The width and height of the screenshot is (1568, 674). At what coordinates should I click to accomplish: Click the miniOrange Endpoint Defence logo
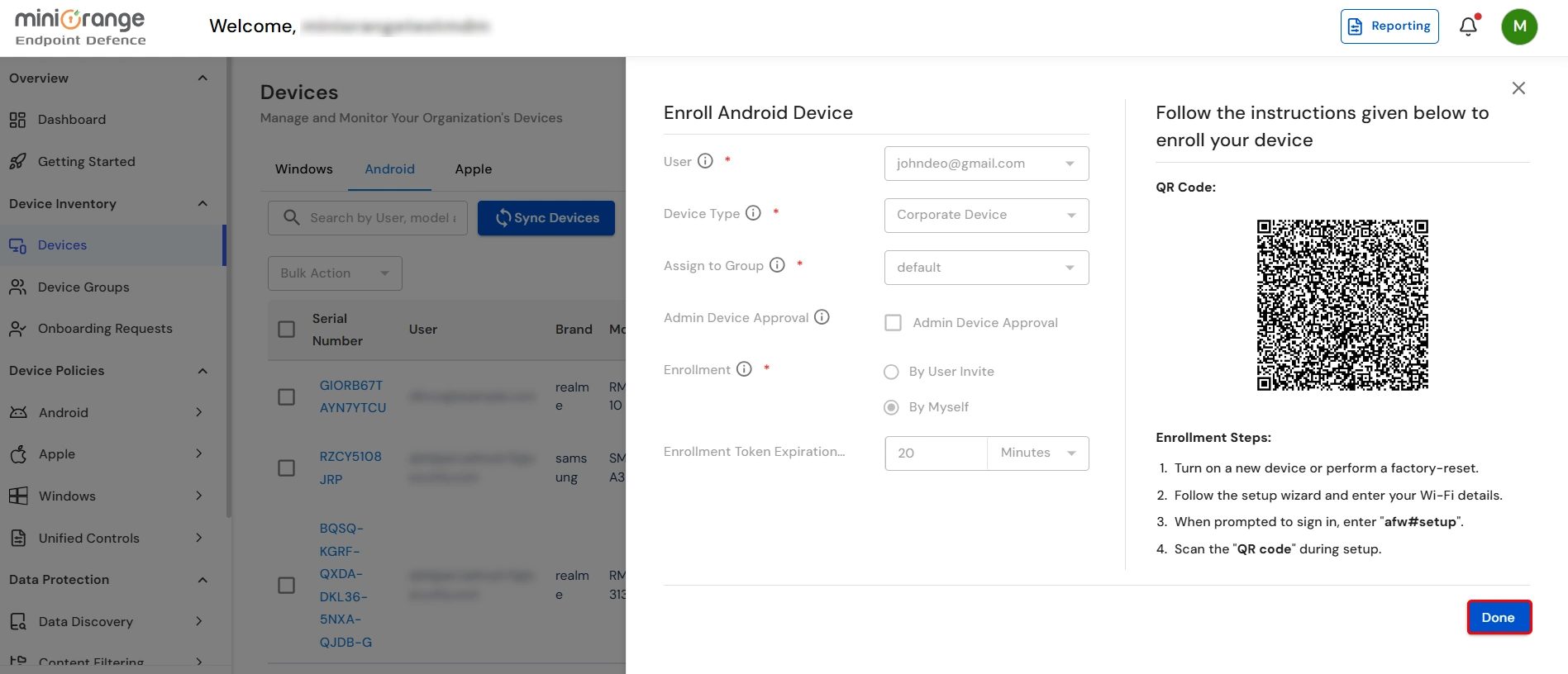click(80, 27)
